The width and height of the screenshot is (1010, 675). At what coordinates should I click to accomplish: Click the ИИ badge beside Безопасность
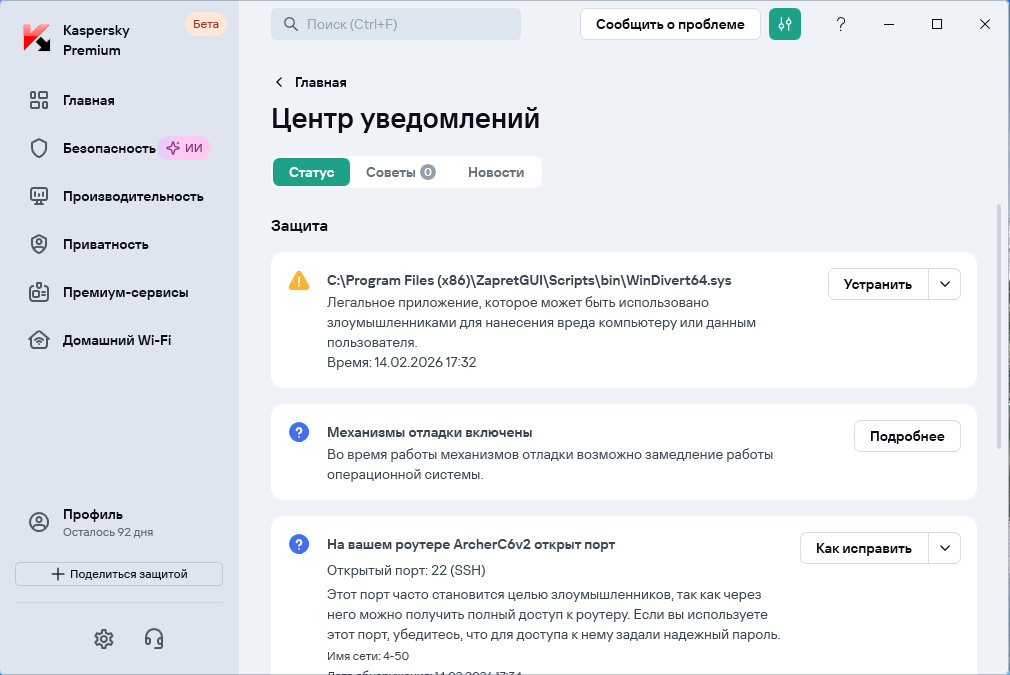[x=186, y=147]
